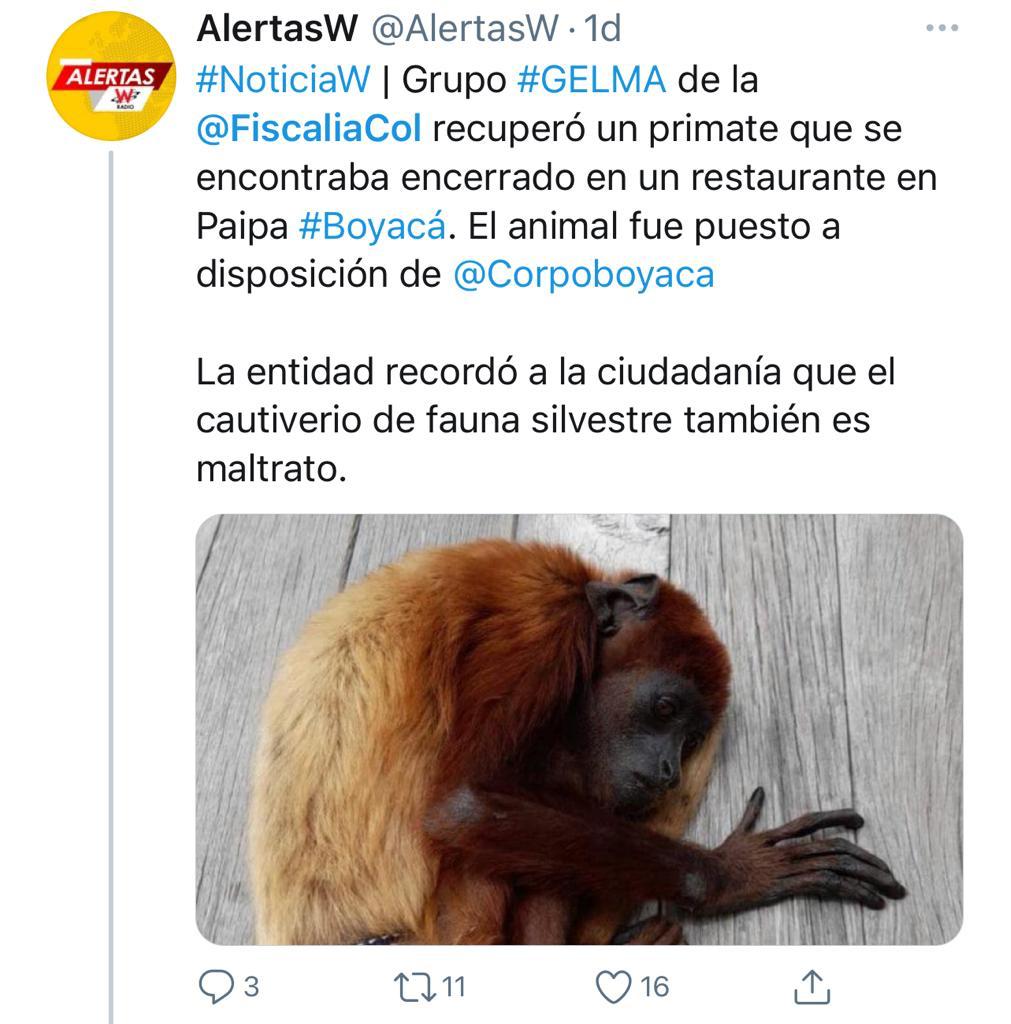This screenshot has width=1011, height=1024.
Task: Tap the reply speech bubble icon
Action: tap(216, 986)
